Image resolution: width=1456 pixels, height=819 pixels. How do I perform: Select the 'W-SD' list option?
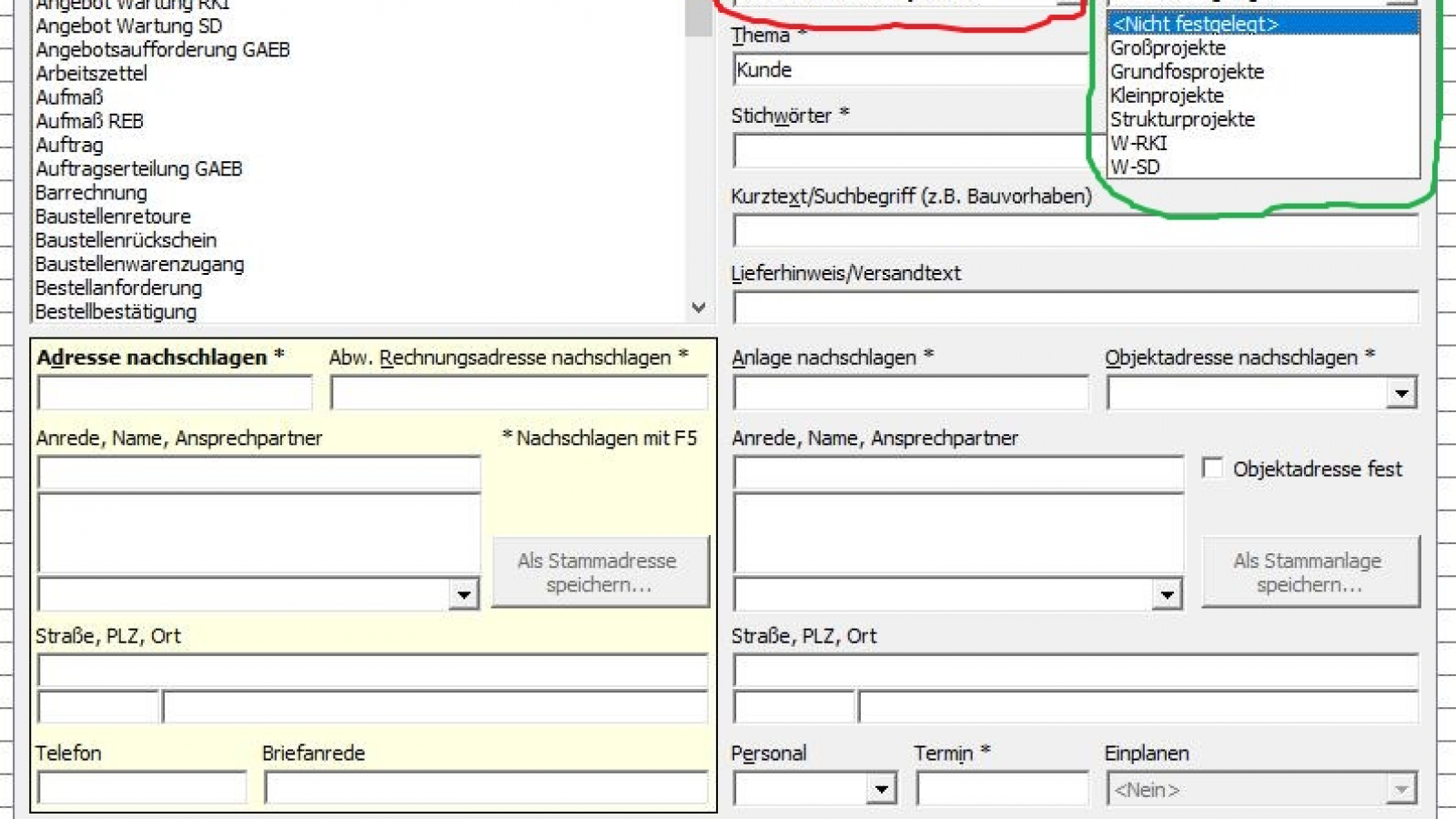pyautogui.click(x=1135, y=167)
